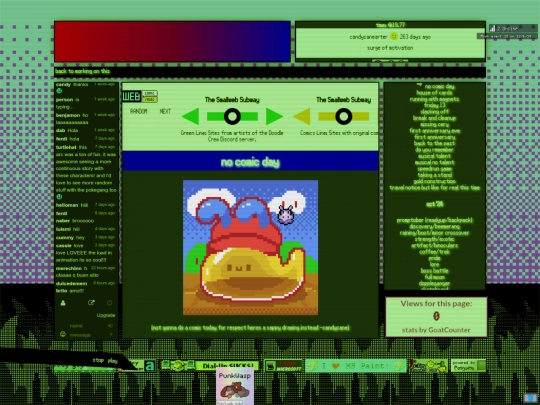Play the music player
The image size is (540, 405).
113,361
